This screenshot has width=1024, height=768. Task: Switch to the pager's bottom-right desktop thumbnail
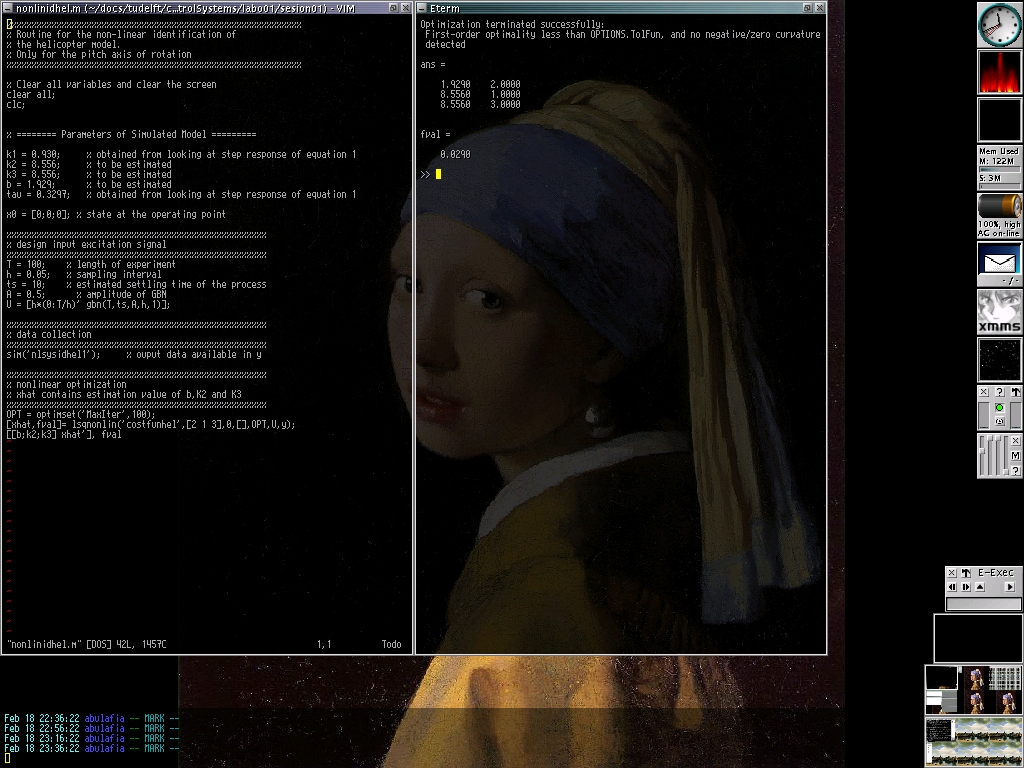click(x=1005, y=702)
